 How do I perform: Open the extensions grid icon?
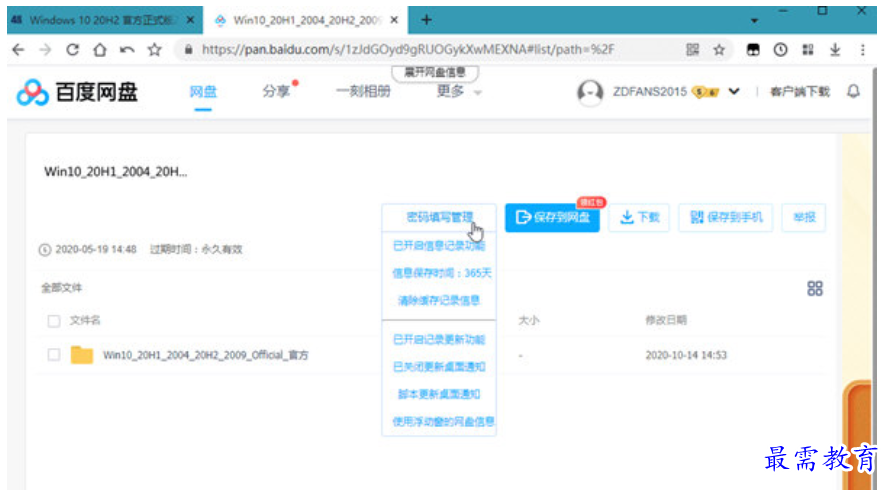(x=807, y=50)
